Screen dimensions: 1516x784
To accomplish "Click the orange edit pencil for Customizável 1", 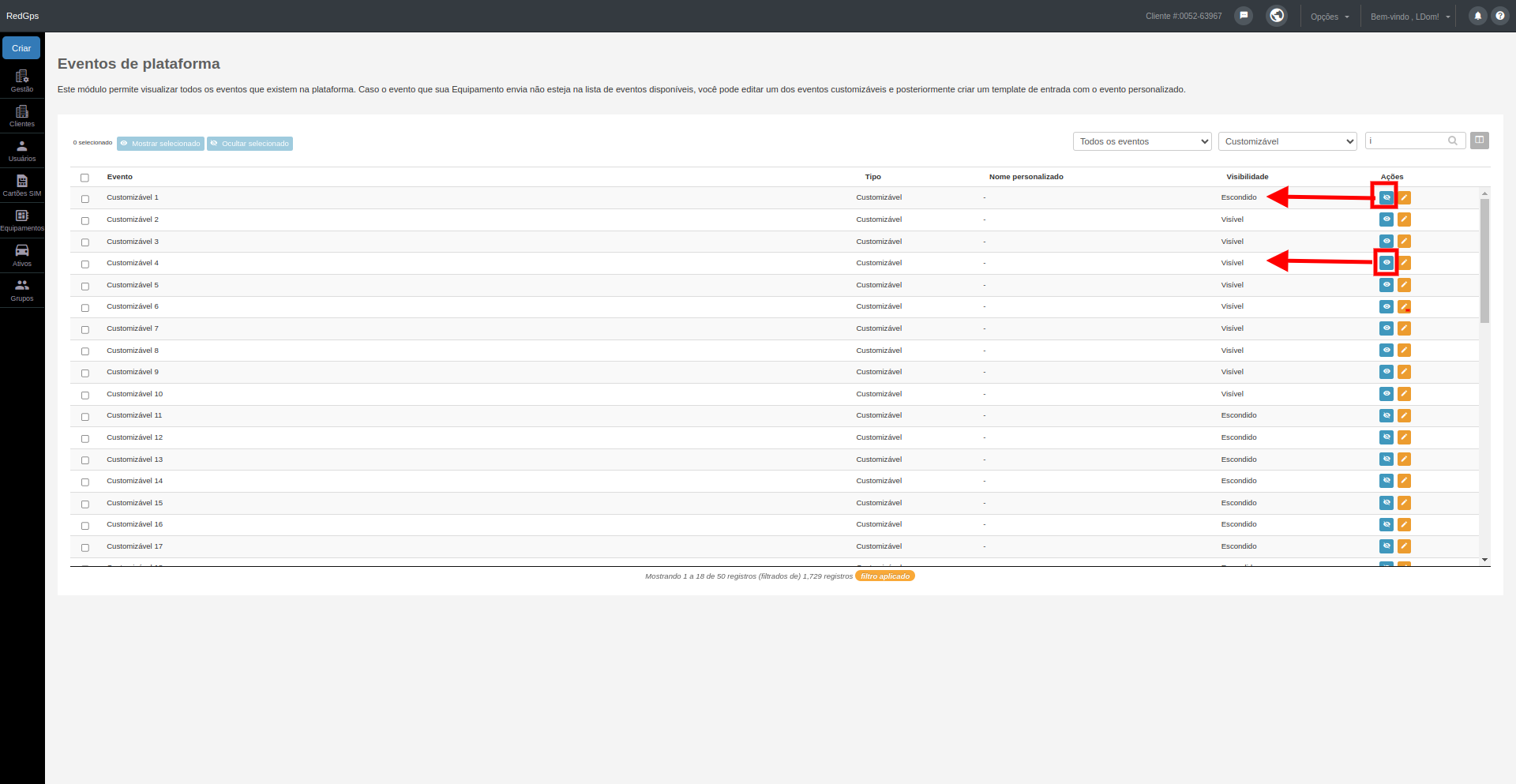I will click(x=1404, y=197).
